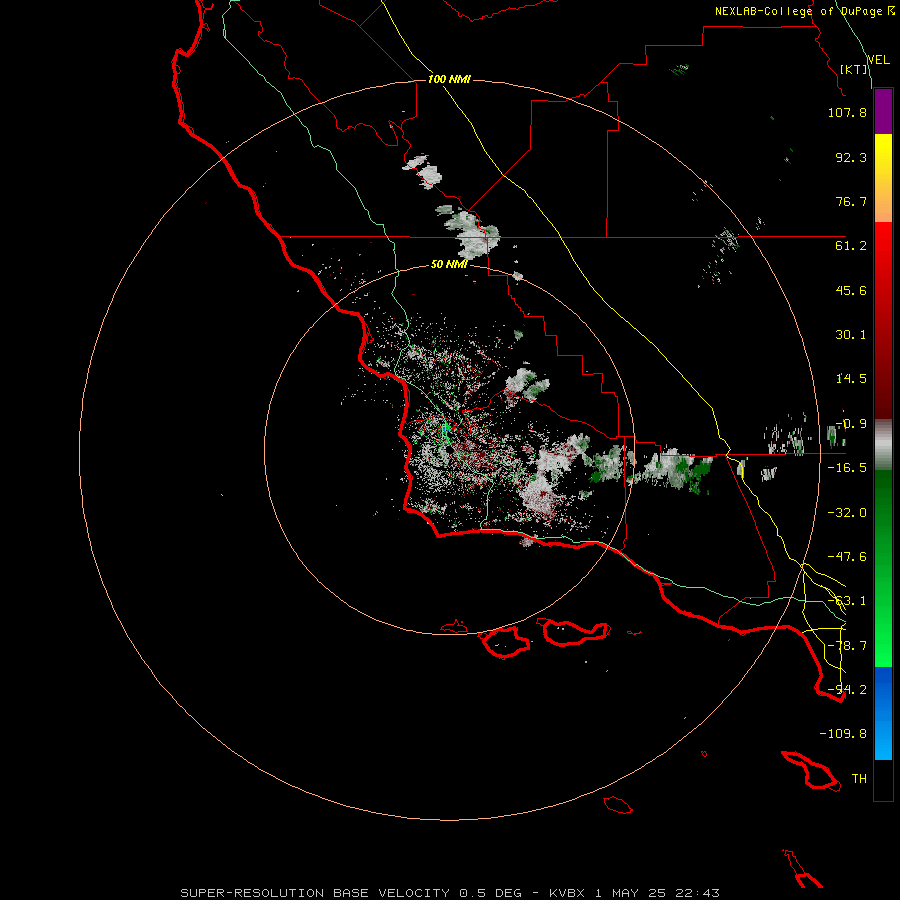Select the 92.3 legend value
The image size is (900, 900).
point(851,157)
